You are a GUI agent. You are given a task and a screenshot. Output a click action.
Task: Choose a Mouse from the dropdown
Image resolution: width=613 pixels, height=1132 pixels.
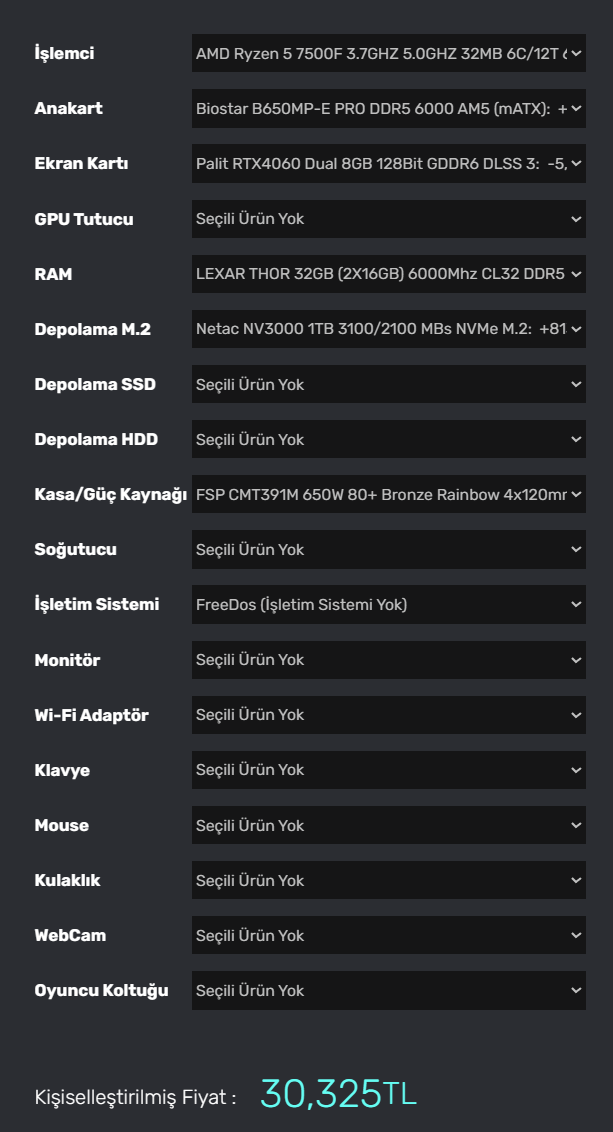tap(388, 826)
